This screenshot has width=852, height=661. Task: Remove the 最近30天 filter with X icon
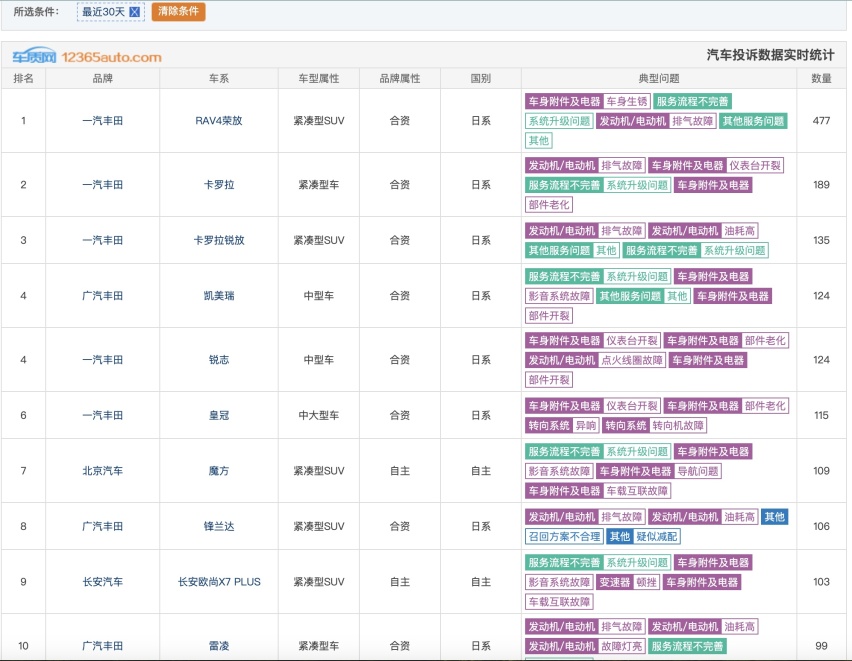pyautogui.click(x=134, y=12)
